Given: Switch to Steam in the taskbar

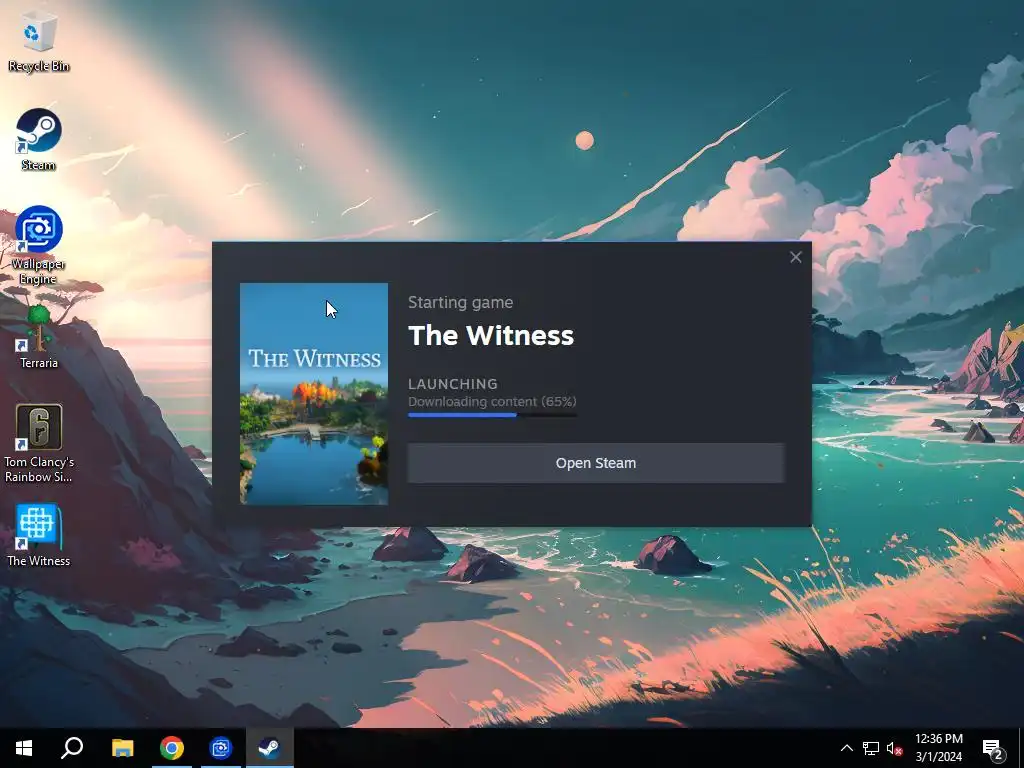Looking at the screenshot, I should coord(270,748).
